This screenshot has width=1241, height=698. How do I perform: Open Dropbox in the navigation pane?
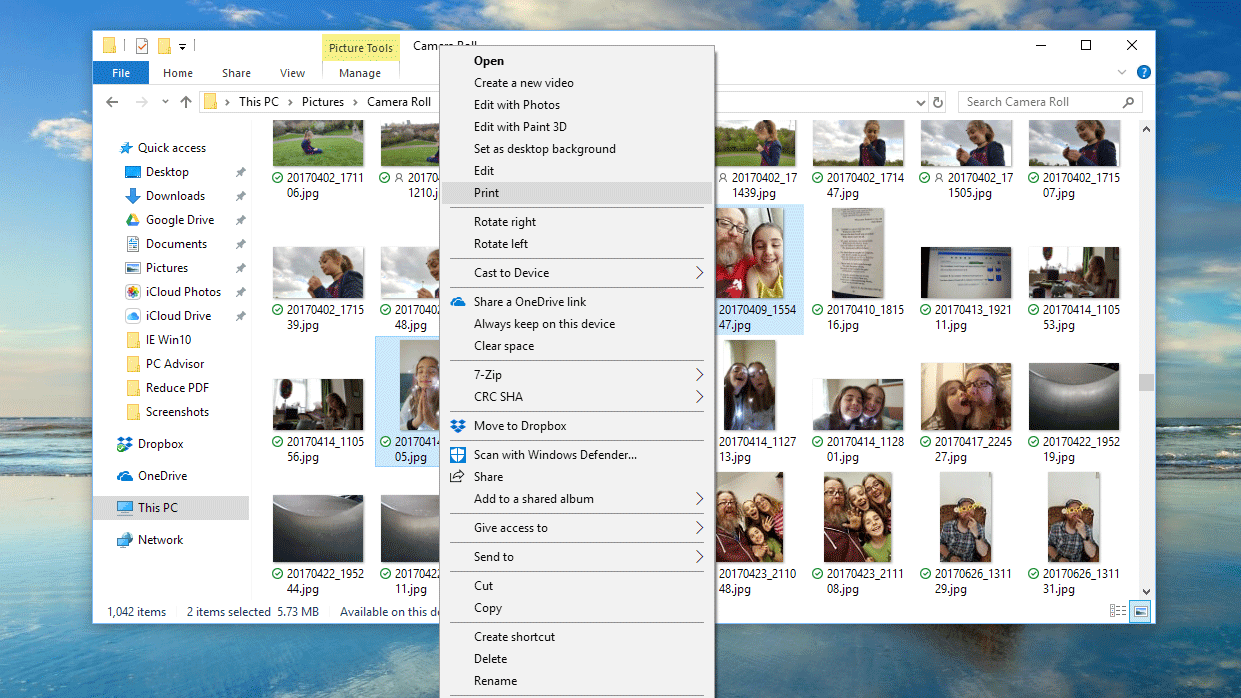coord(151,444)
